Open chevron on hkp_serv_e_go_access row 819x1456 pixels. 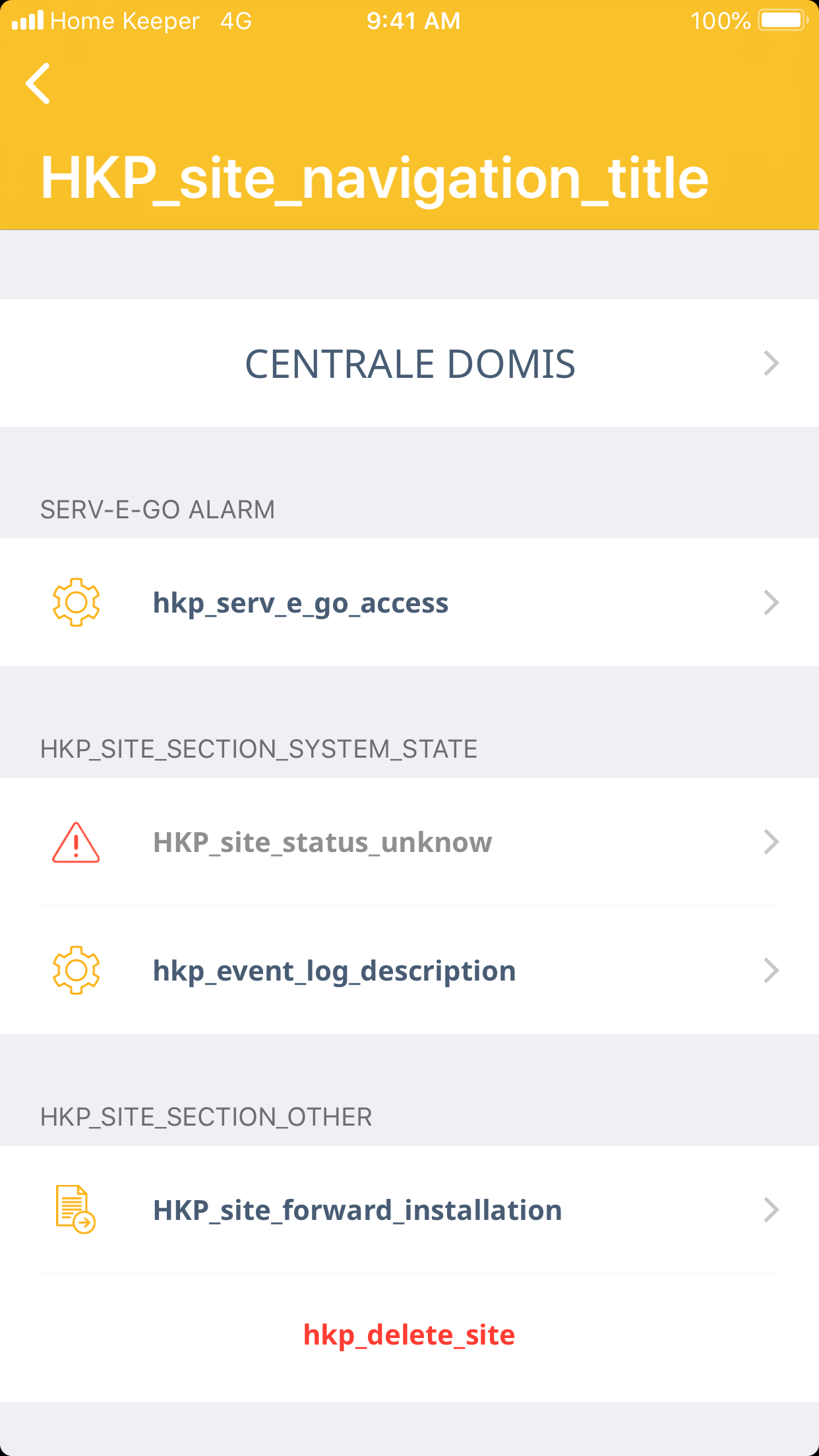tap(771, 603)
